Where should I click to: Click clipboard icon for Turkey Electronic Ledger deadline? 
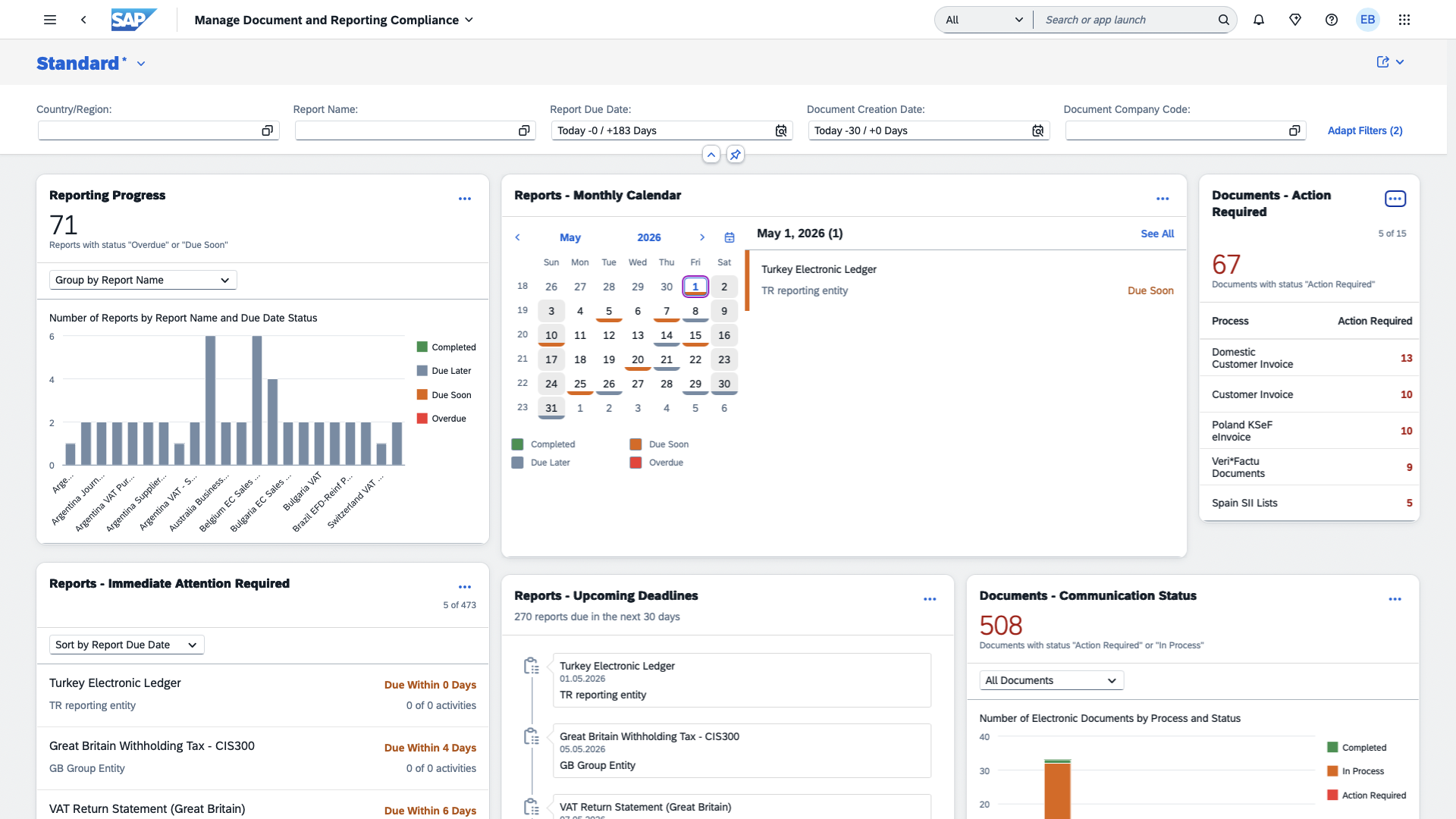coord(532,666)
